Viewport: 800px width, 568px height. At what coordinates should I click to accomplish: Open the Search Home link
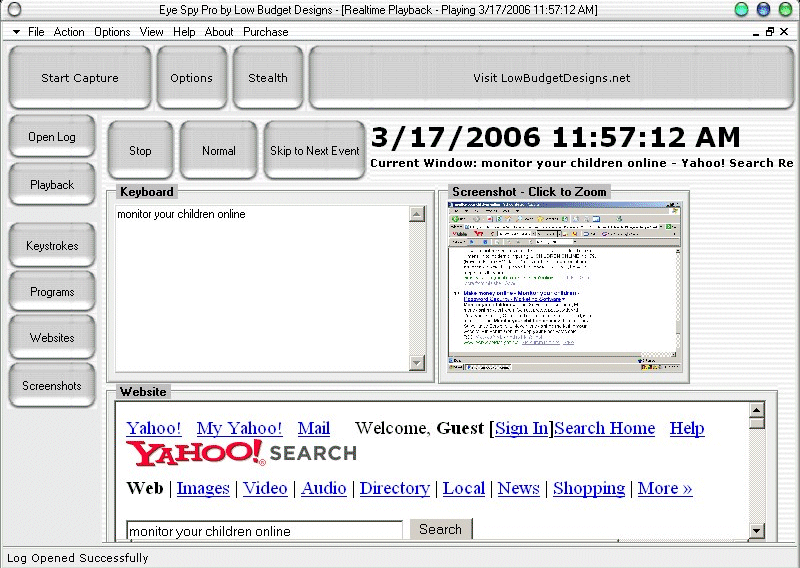point(605,428)
